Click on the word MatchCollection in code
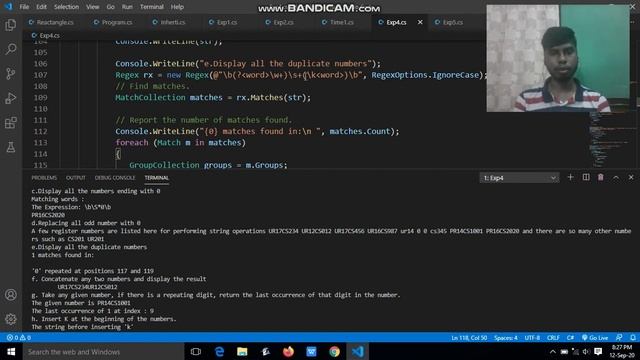 tap(150, 98)
